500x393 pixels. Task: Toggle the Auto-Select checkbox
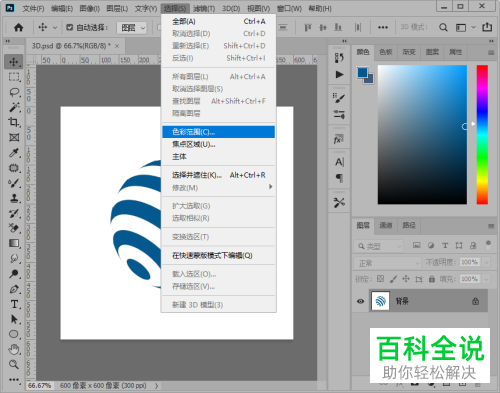(69, 27)
